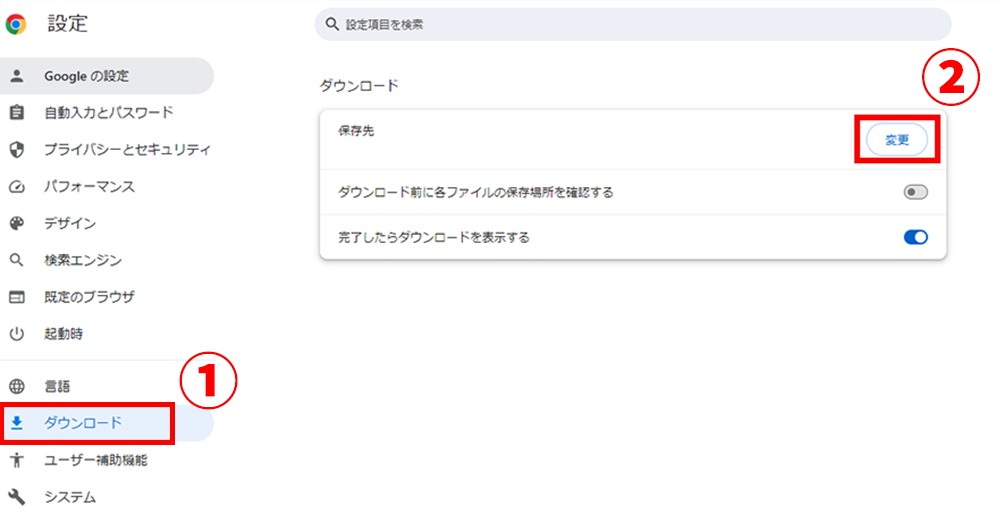Open the ダウンロード settings section
Image resolution: width=1000 pixels, height=513 pixels.
[107, 423]
